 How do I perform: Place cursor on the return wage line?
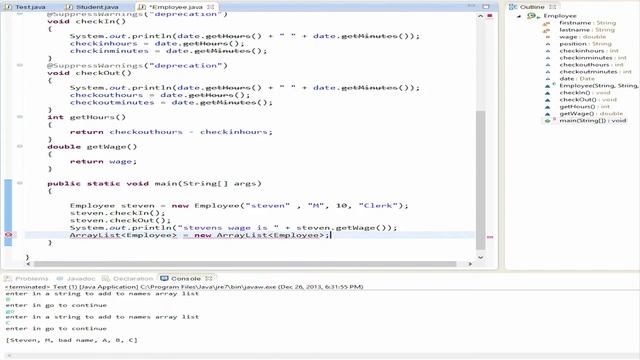coord(103,162)
